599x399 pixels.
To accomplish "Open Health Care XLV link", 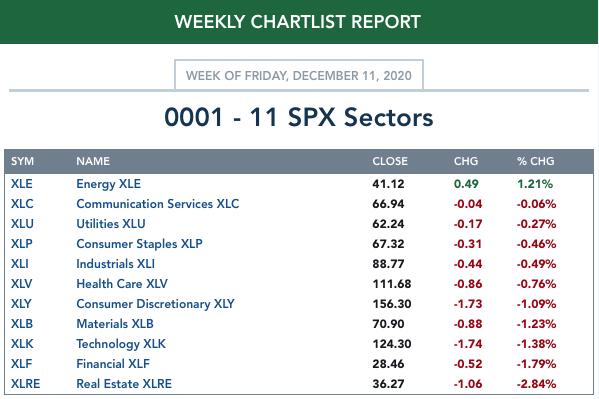I will 122,284.
